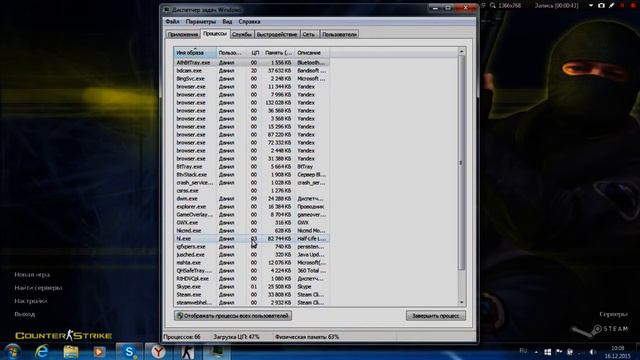The height and width of the screenshot is (360, 640).
Task: Open the Справка menu
Action: click(x=249, y=22)
